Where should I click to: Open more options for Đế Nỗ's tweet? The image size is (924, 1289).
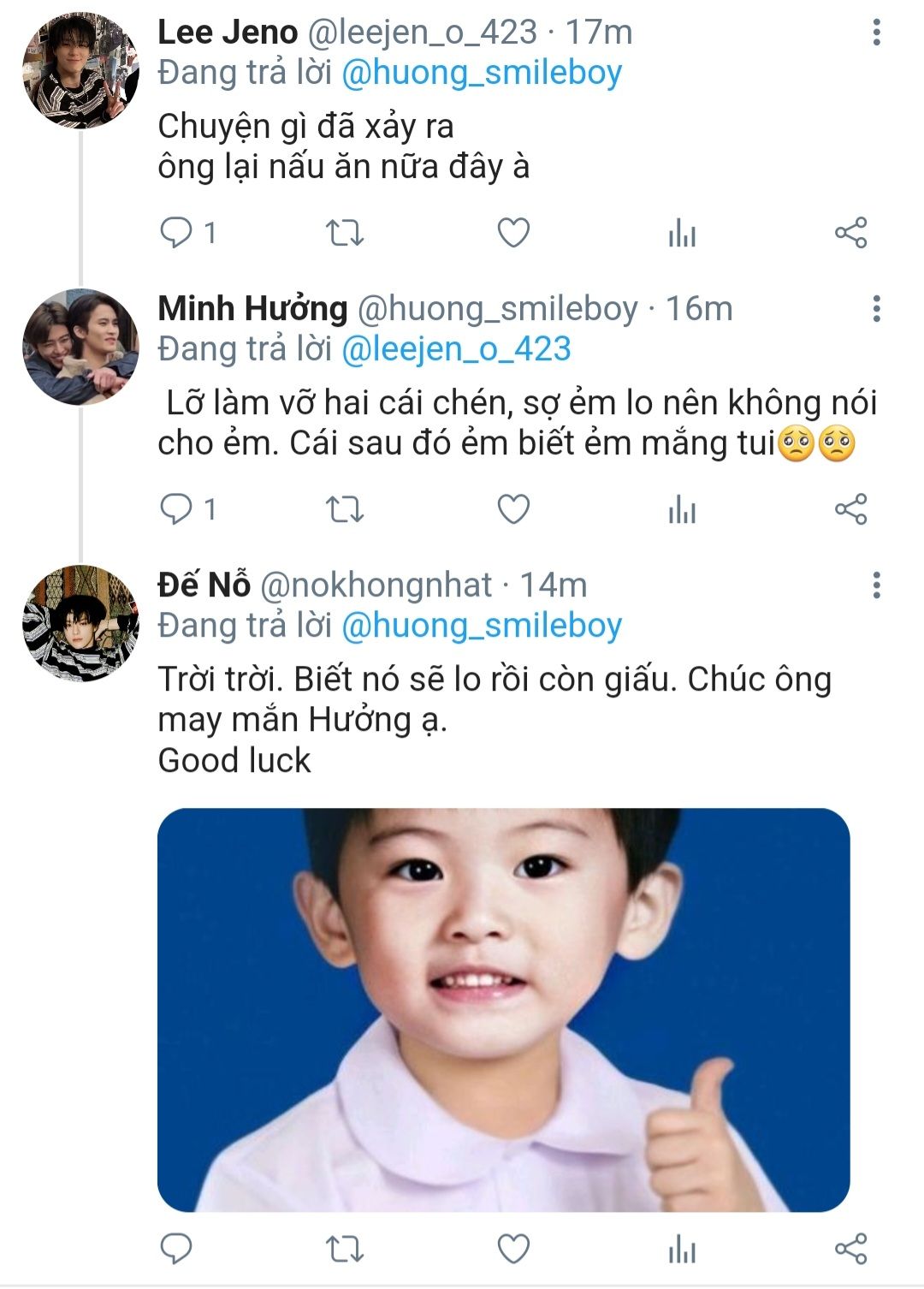(x=876, y=585)
